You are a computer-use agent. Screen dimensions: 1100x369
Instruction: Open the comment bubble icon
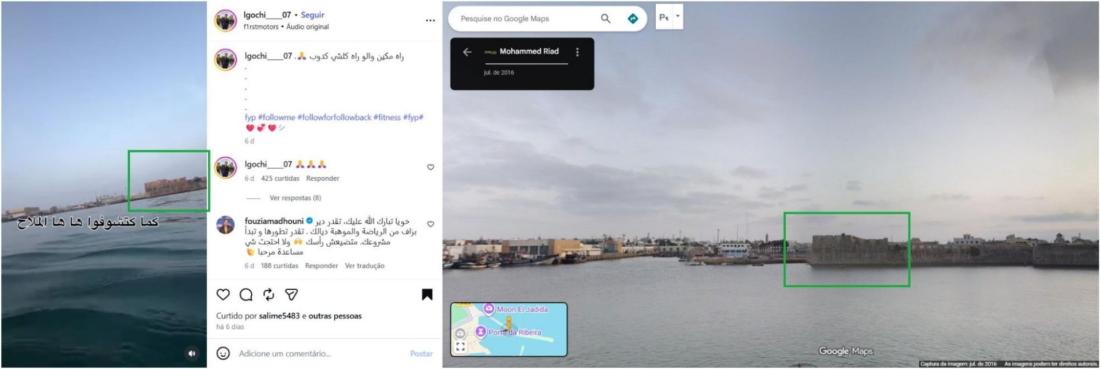point(246,295)
